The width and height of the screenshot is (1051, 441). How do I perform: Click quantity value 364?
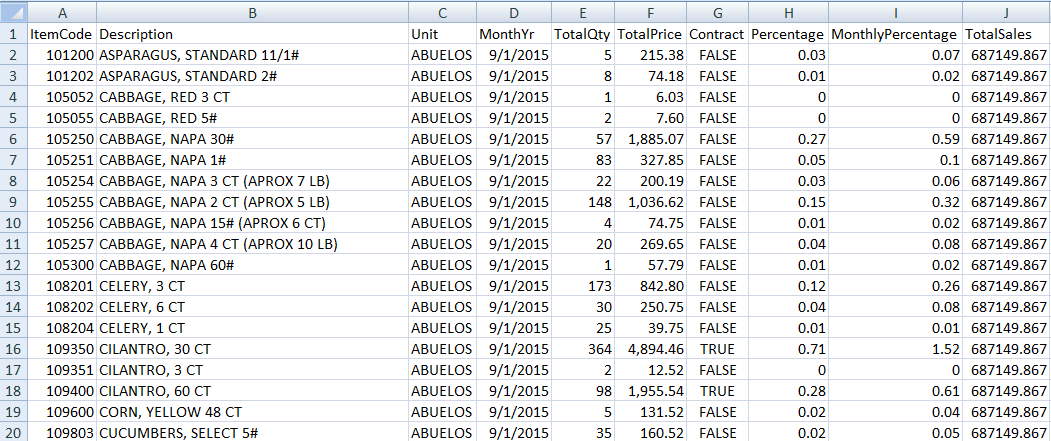click(583, 349)
